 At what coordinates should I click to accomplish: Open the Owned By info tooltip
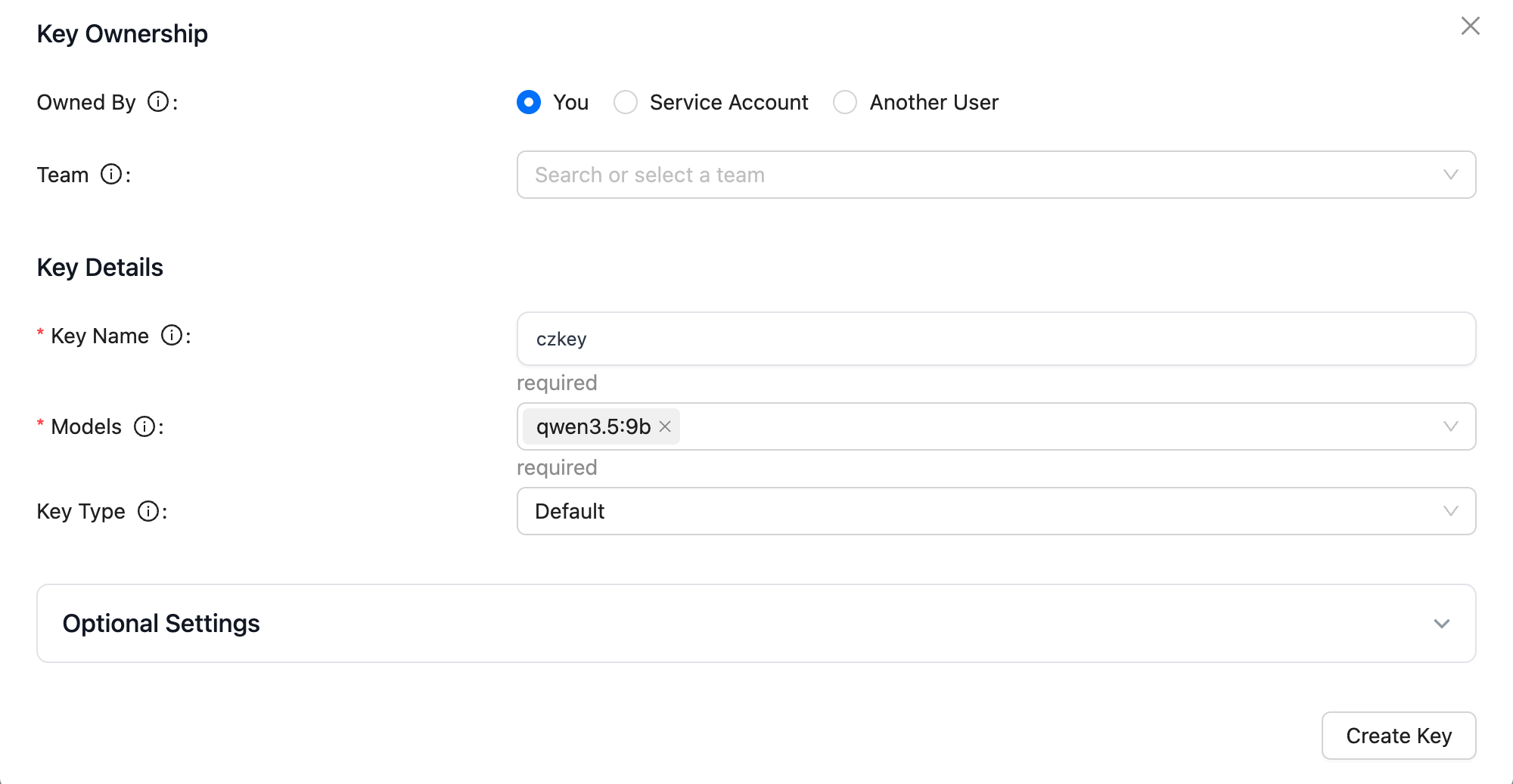[157, 102]
